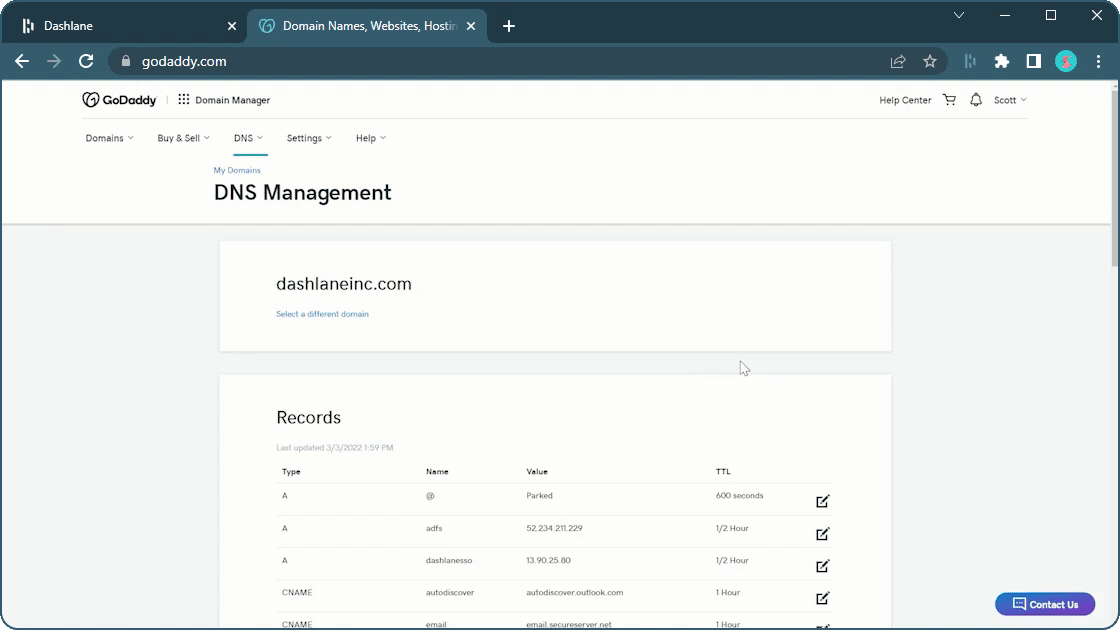
Task: Go back to previous page
Action: [x=22, y=61]
